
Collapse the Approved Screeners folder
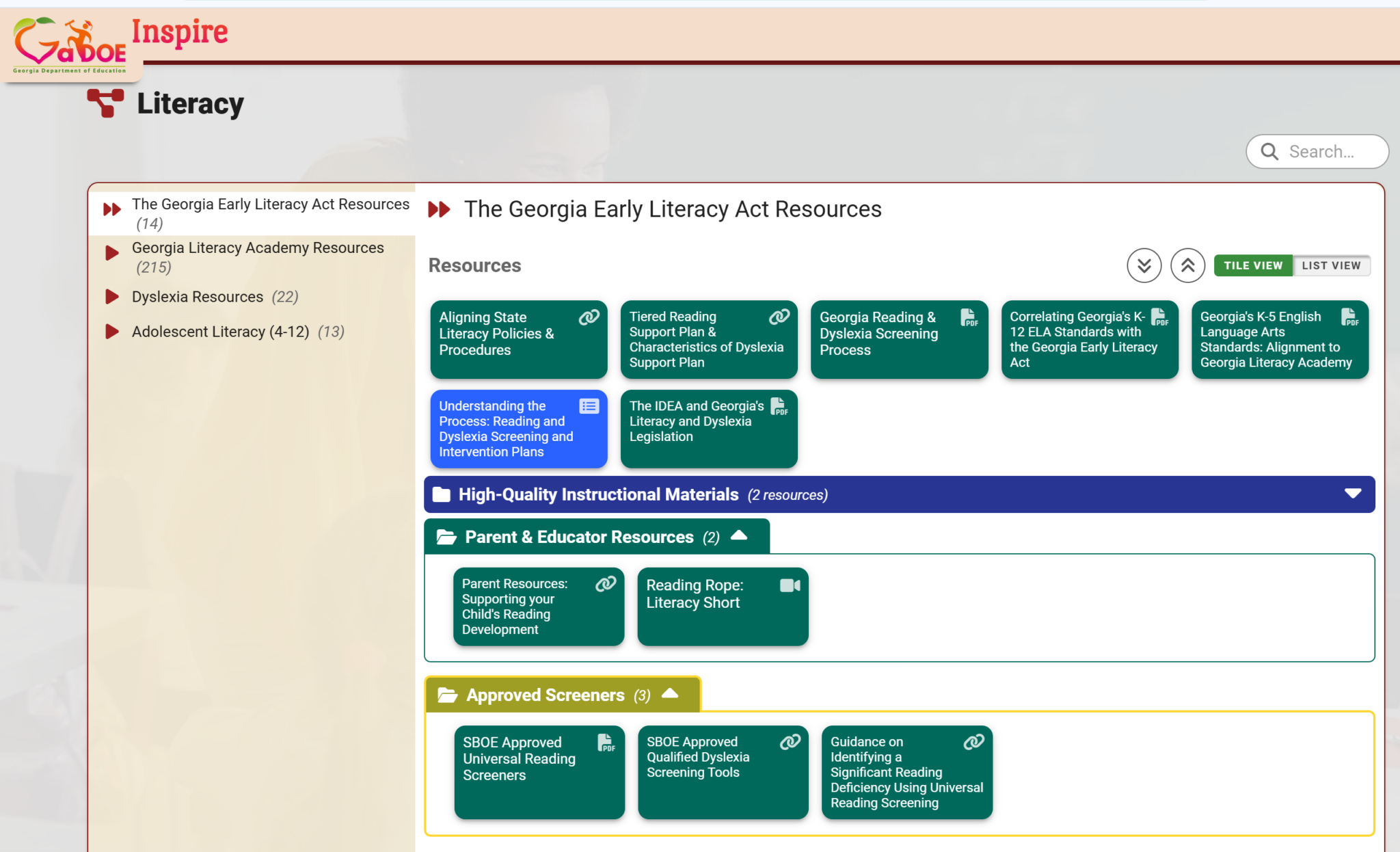[x=670, y=694]
